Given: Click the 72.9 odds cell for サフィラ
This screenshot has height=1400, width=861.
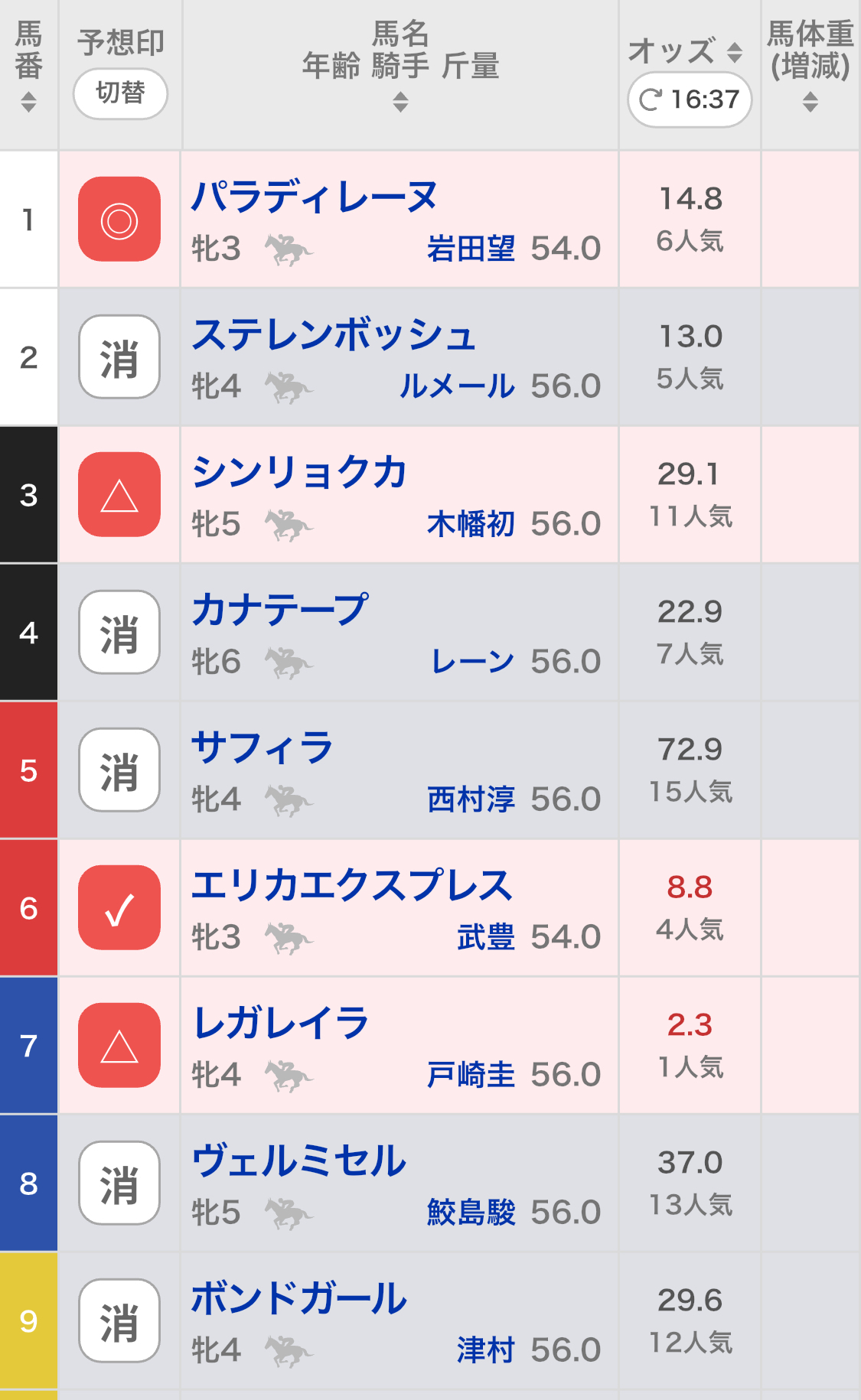Looking at the screenshot, I should (x=690, y=750).
